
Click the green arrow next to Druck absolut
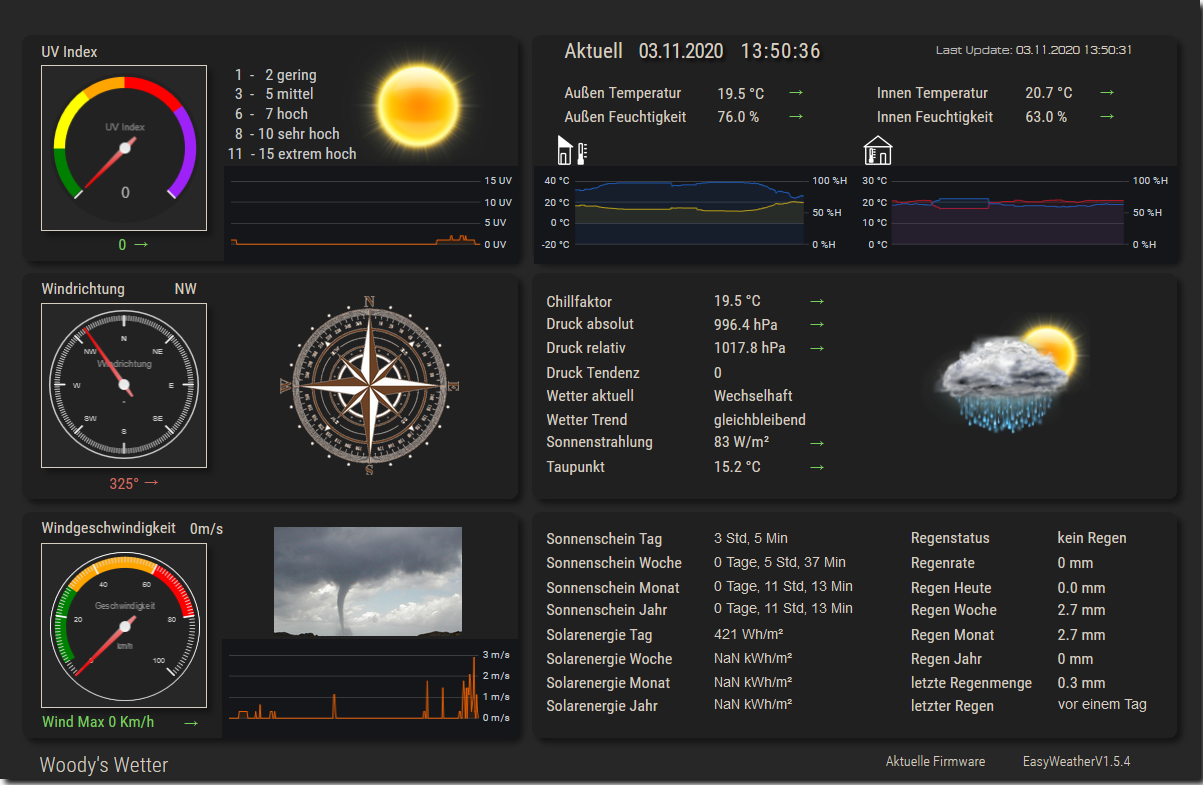[x=817, y=324]
